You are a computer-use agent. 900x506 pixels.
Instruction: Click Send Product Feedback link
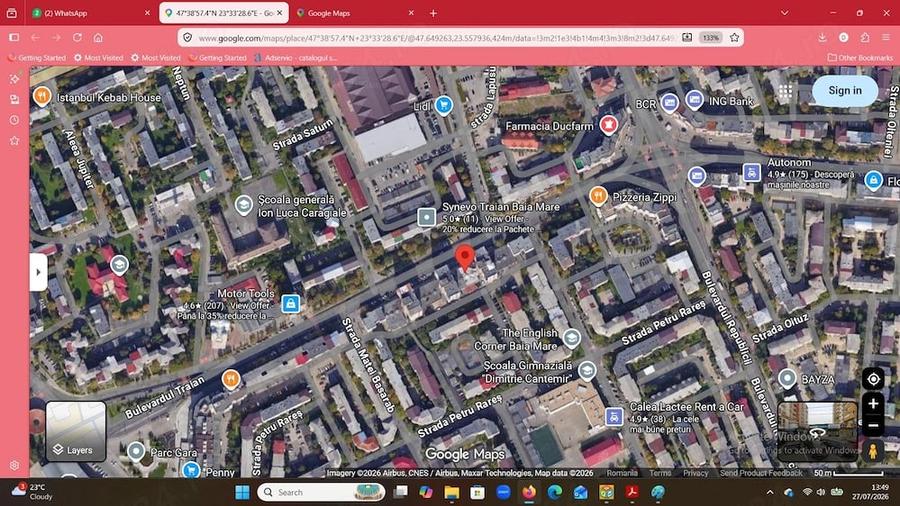click(x=761, y=473)
